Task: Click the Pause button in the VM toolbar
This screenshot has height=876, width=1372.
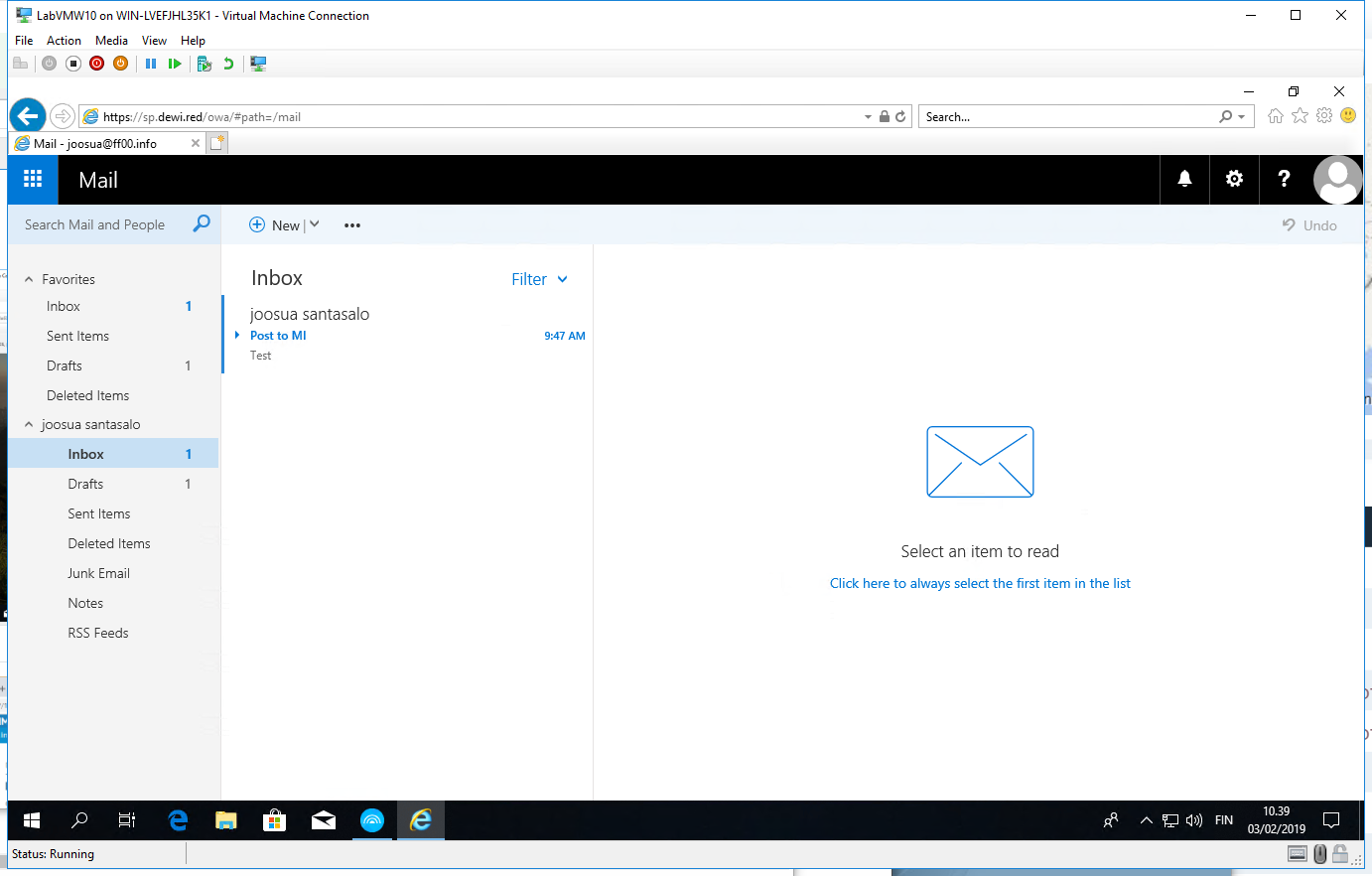Action: pyautogui.click(x=151, y=64)
